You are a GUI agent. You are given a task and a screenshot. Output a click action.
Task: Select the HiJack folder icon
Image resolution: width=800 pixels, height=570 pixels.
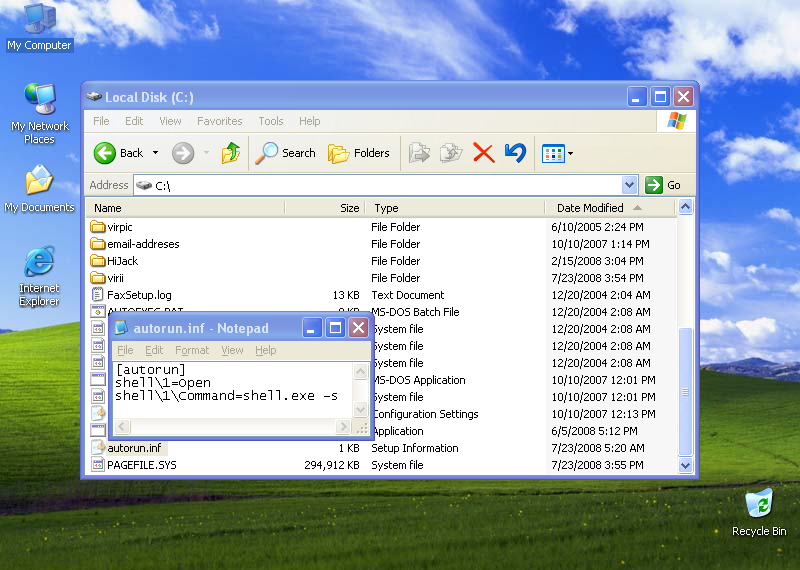pyautogui.click(x=97, y=261)
